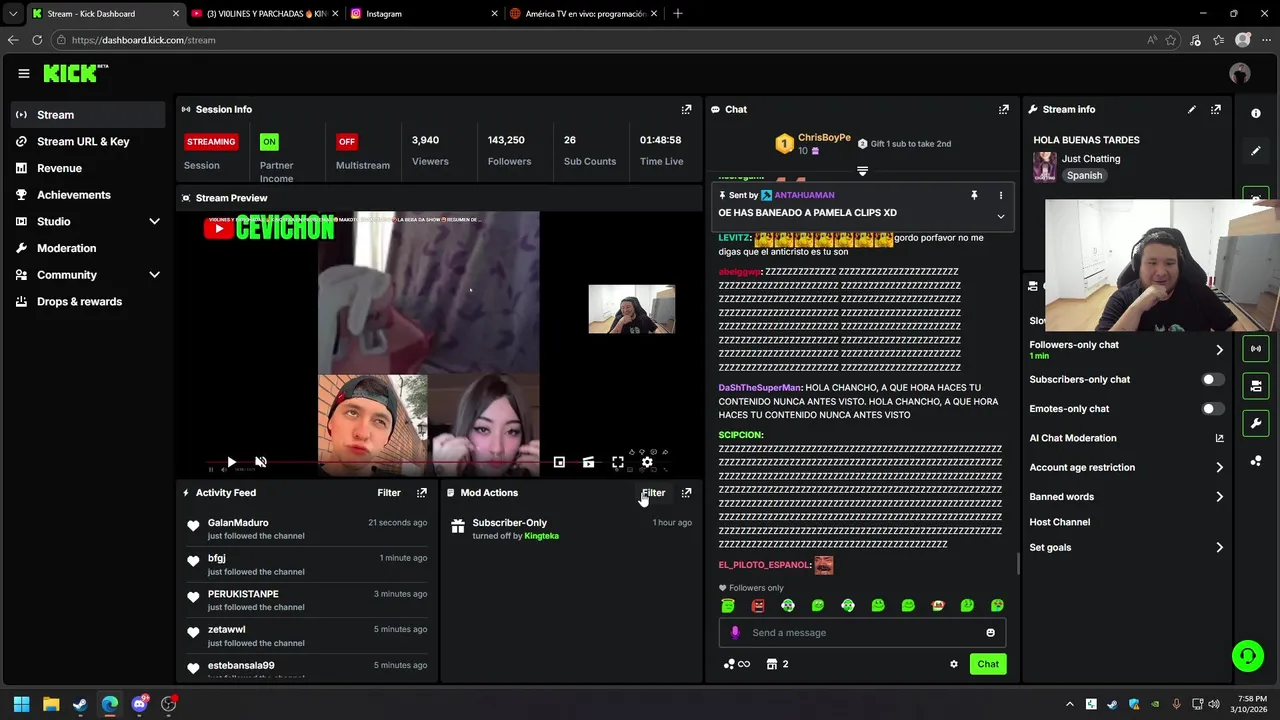Open File Explorer from the taskbar
The width and height of the screenshot is (1280, 720).
(51, 704)
